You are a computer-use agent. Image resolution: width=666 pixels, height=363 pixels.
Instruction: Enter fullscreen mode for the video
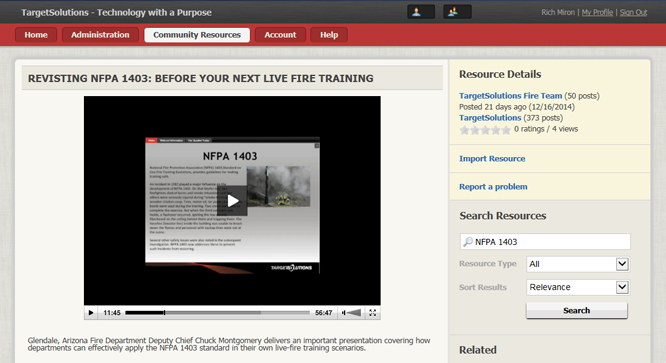(373, 313)
